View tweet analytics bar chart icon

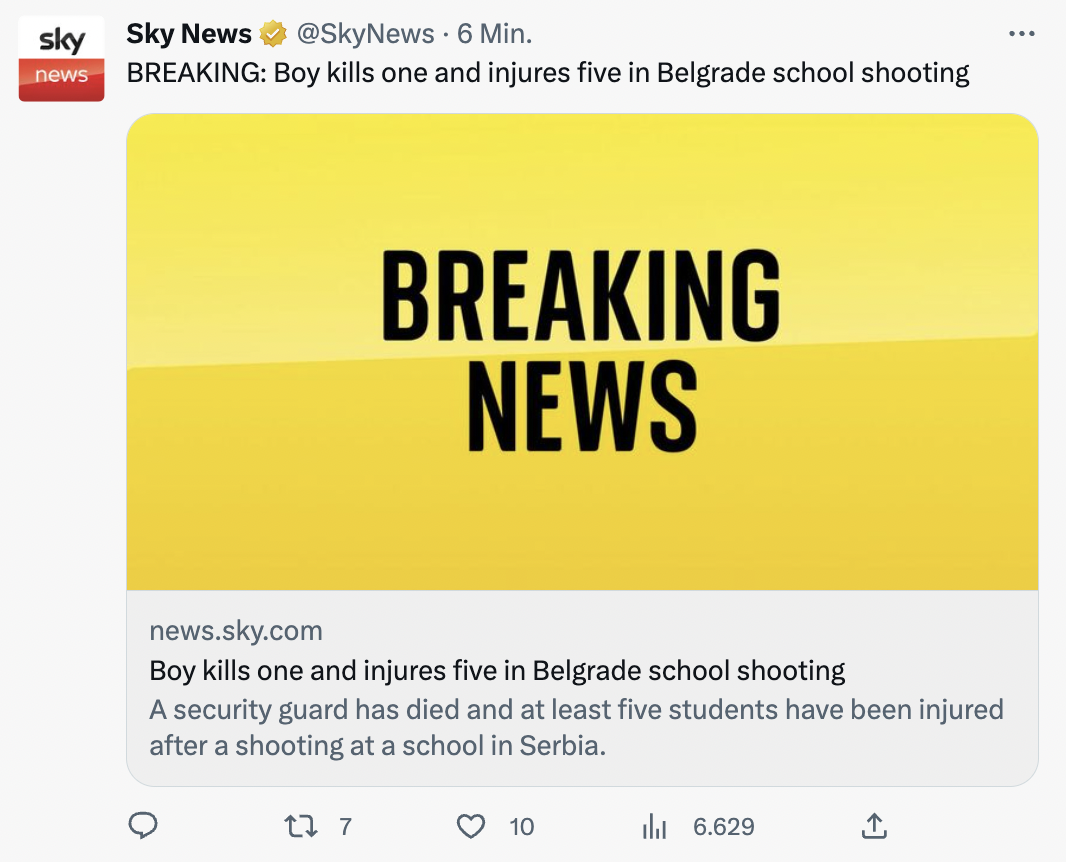tap(653, 826)
